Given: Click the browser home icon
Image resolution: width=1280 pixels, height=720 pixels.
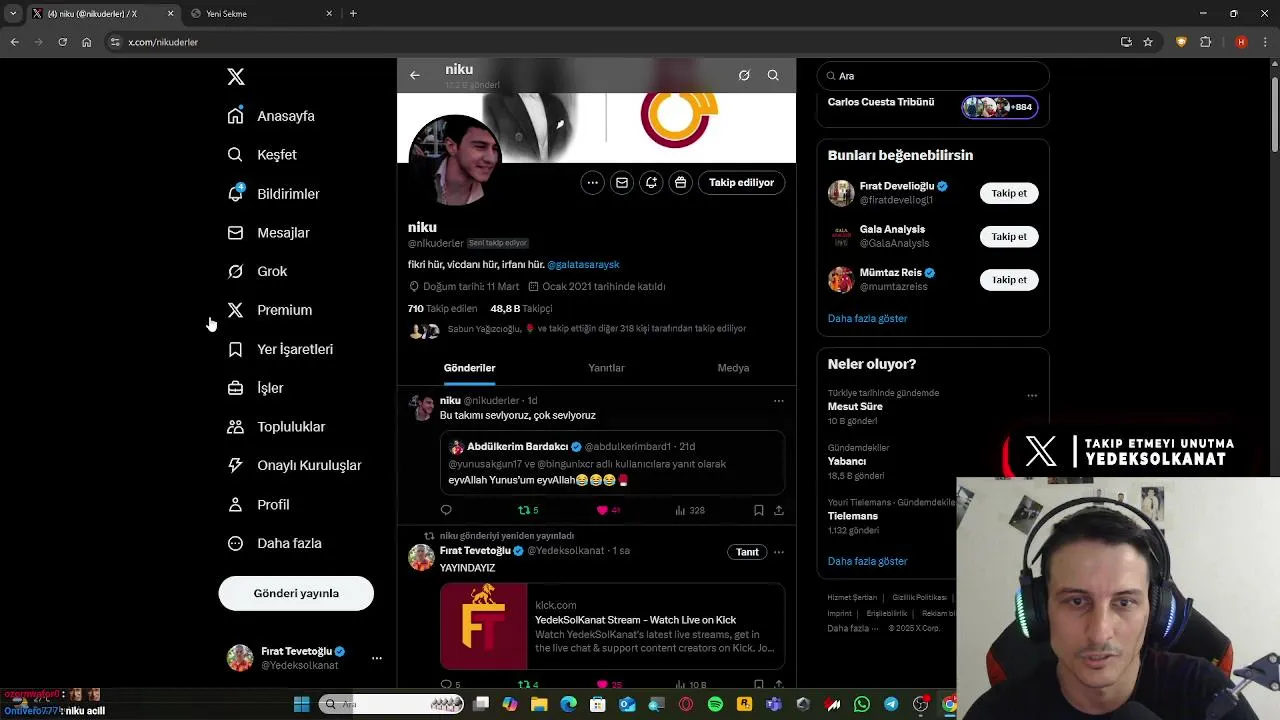Looking at the screenshot, I should click(x=87, y=42).
